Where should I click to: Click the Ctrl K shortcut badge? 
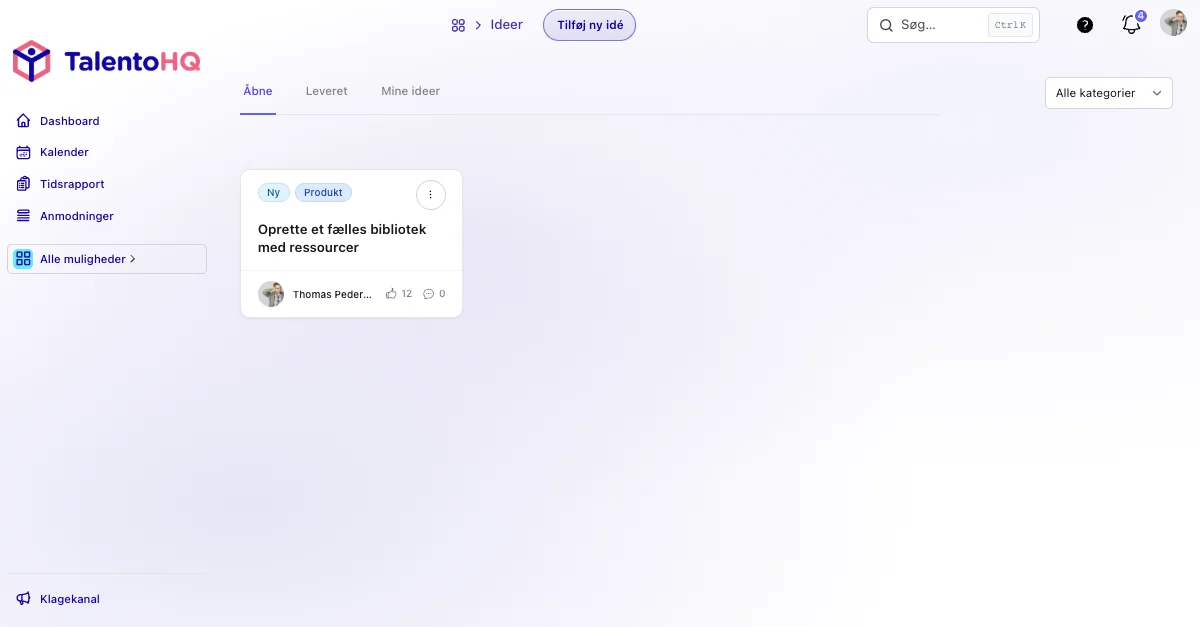point(1010,25)
